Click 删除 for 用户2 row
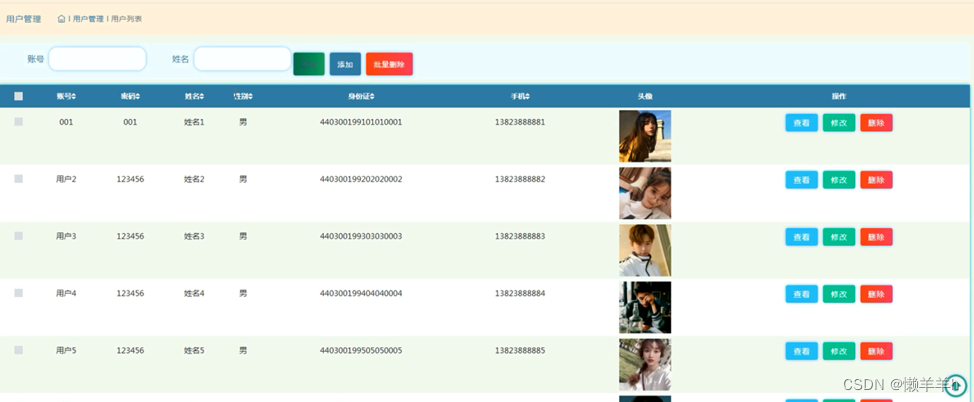Image resolution: width=974 pixels, height=402 pixels. pos(876,180)
